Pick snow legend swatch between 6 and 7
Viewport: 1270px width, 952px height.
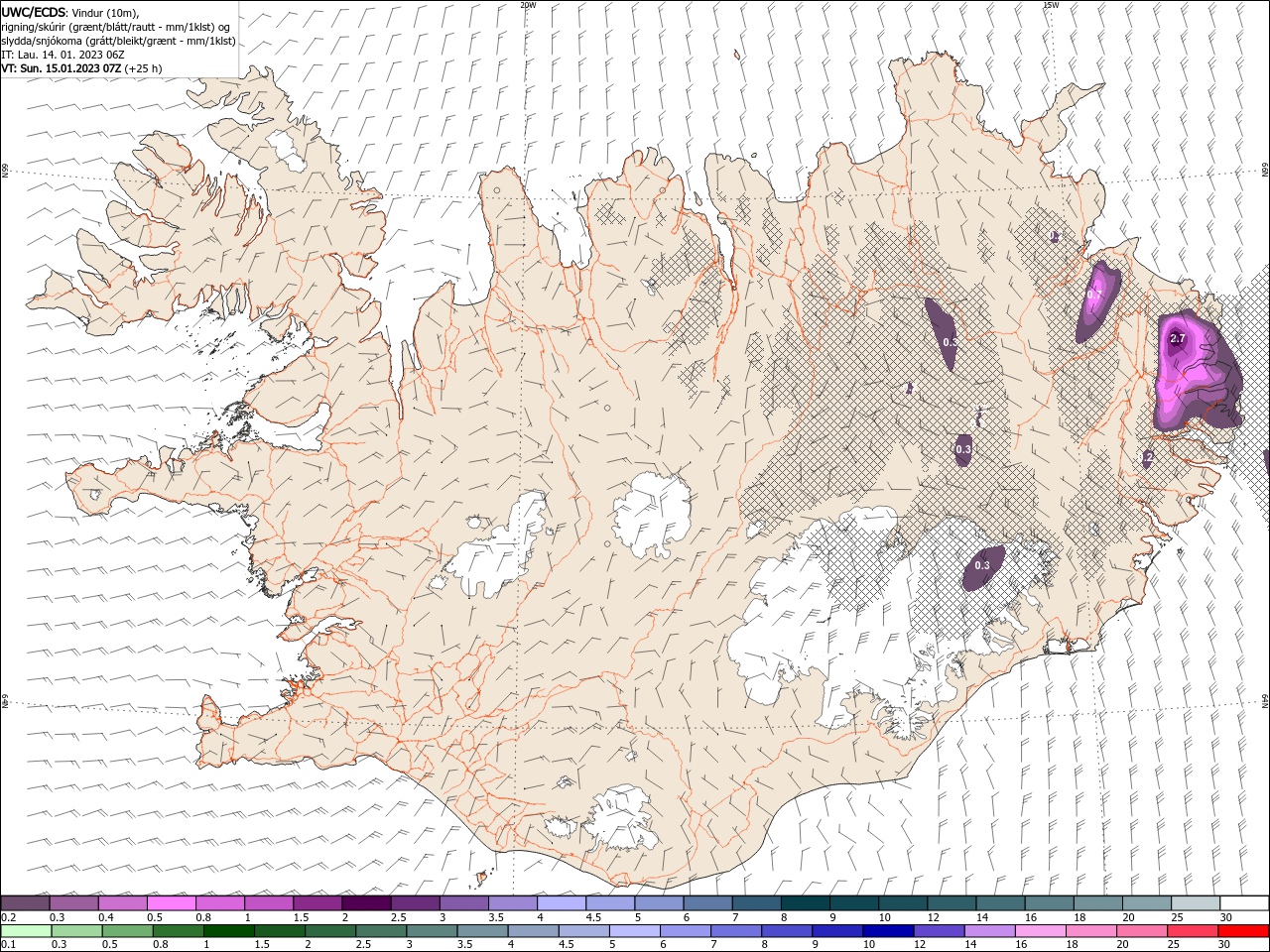pos(707,903)
